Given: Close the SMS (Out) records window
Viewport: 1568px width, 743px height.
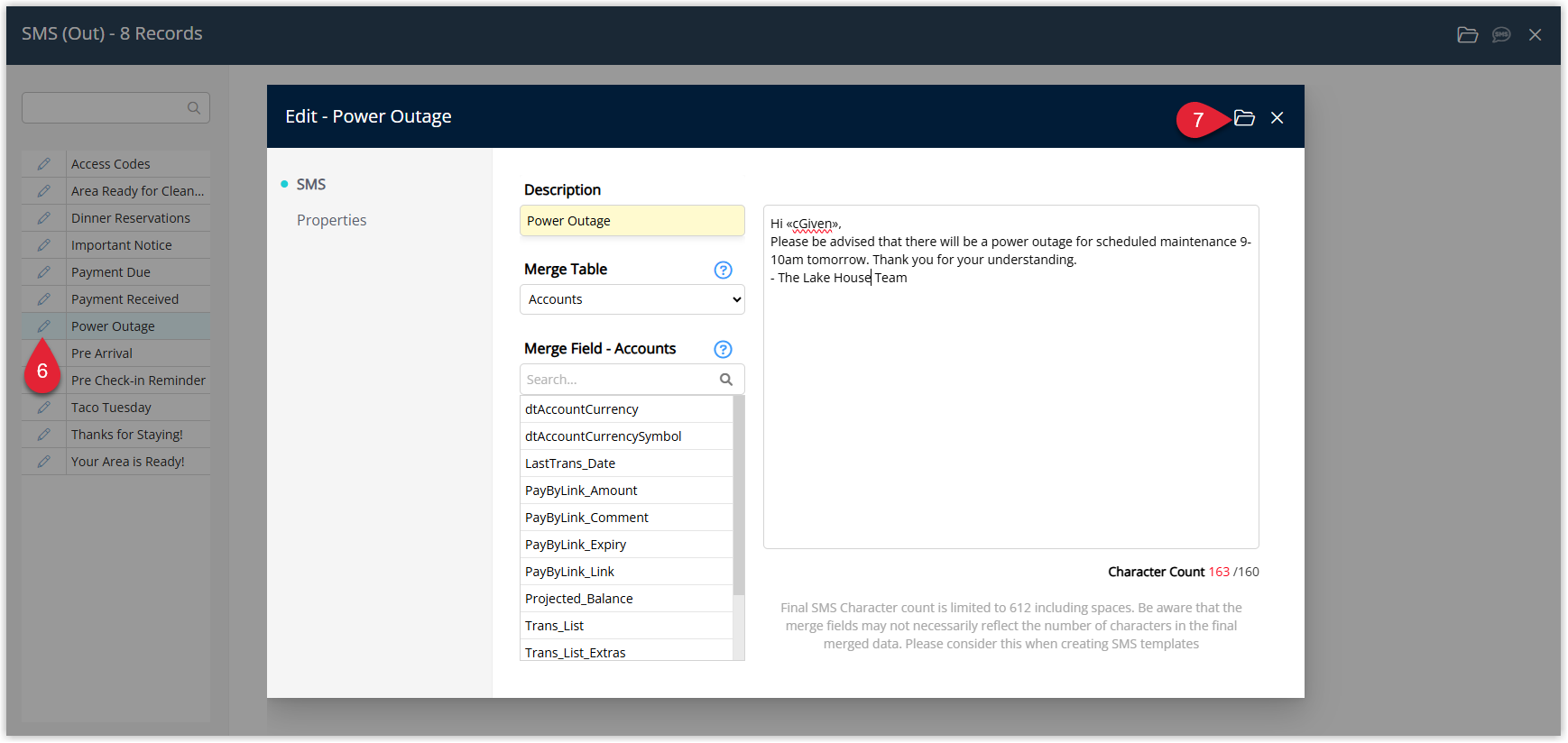Looking at the screenshot, I should 1535,34.
